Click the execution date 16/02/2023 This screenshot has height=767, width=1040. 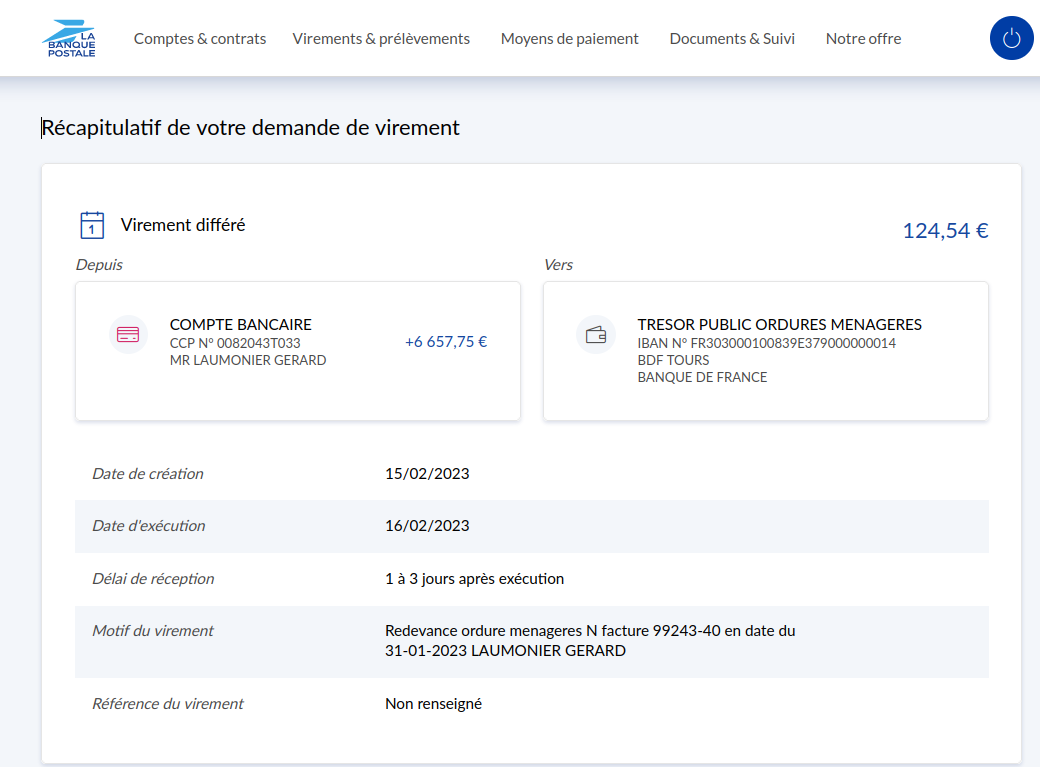click(x=427, y=526)
